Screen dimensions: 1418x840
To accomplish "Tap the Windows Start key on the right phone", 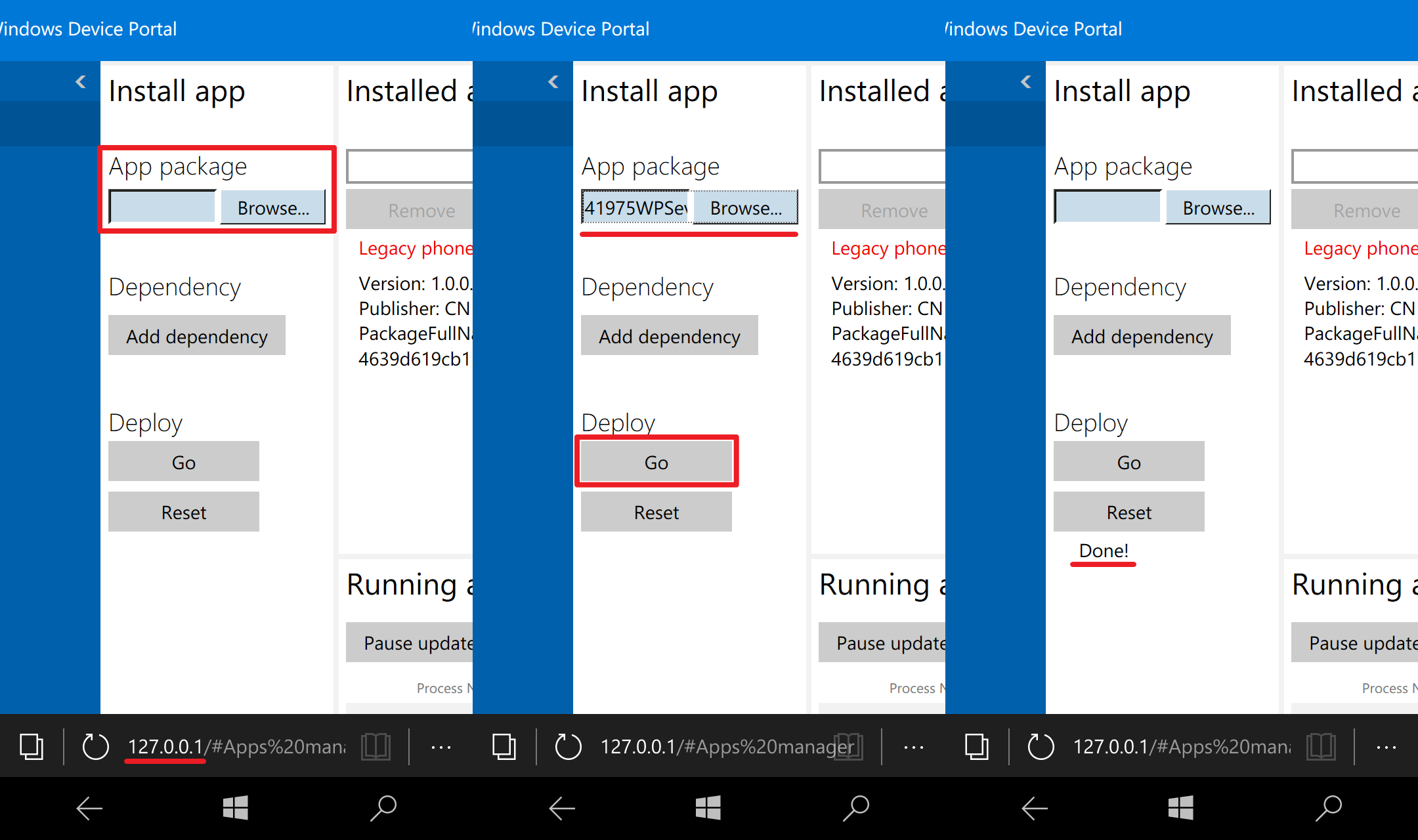I will pyautogui.click(x=1181, y=808).
